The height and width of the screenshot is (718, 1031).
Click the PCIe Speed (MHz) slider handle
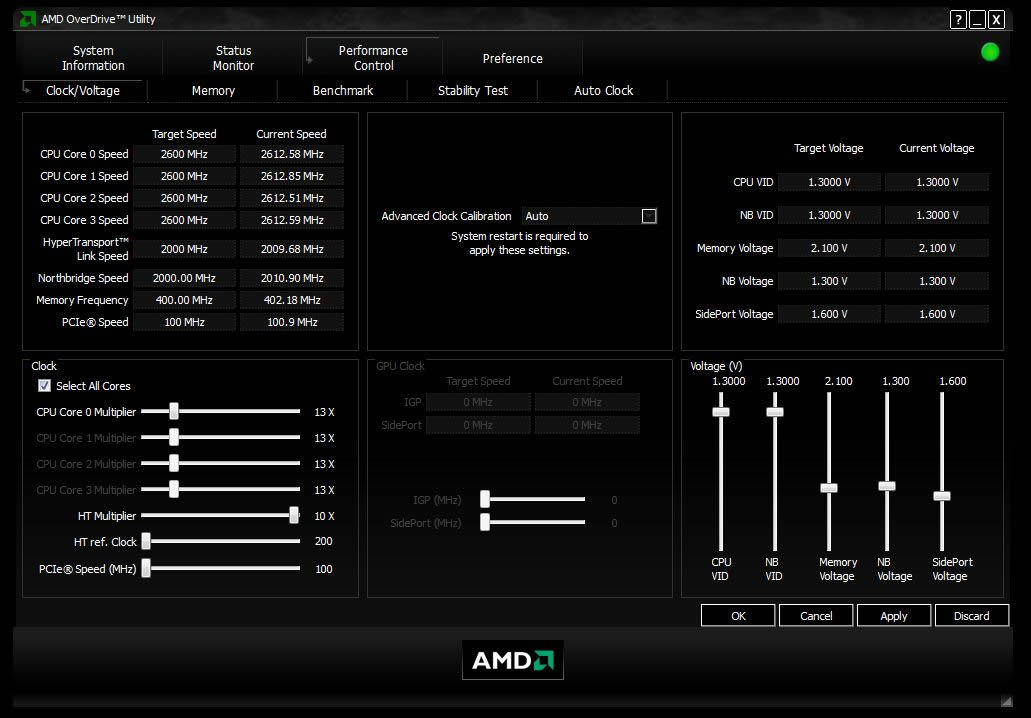(146, 568)
